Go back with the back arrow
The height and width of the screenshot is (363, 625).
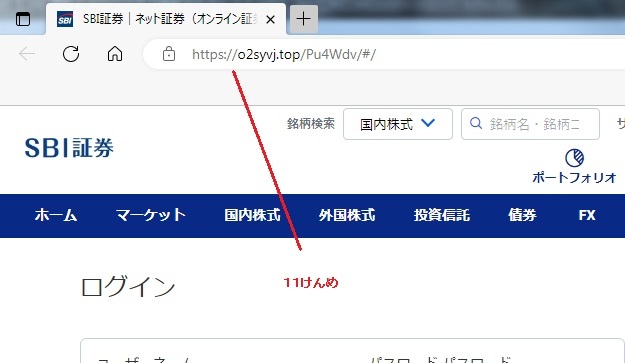tap(27, 54)
